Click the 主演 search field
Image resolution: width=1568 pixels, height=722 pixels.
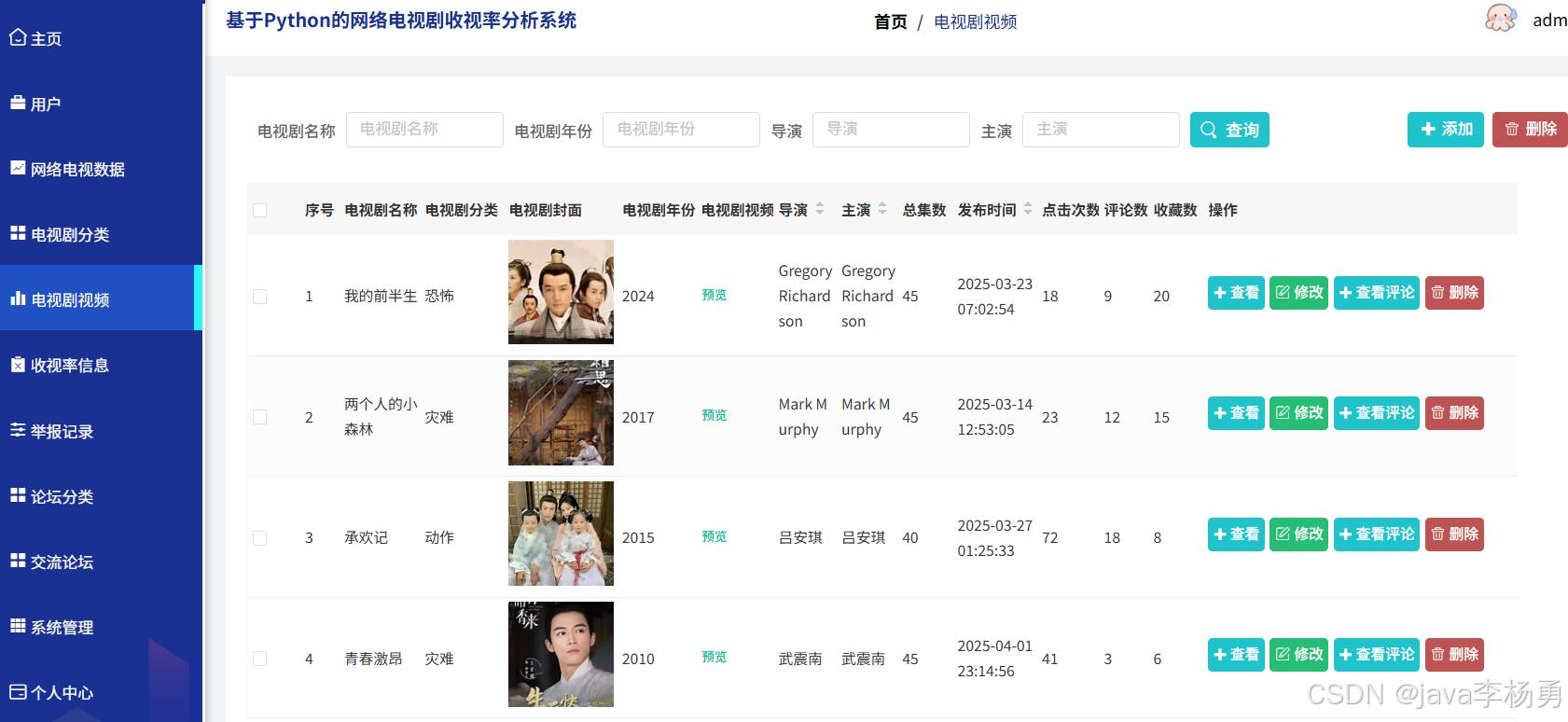point(1101,130)
